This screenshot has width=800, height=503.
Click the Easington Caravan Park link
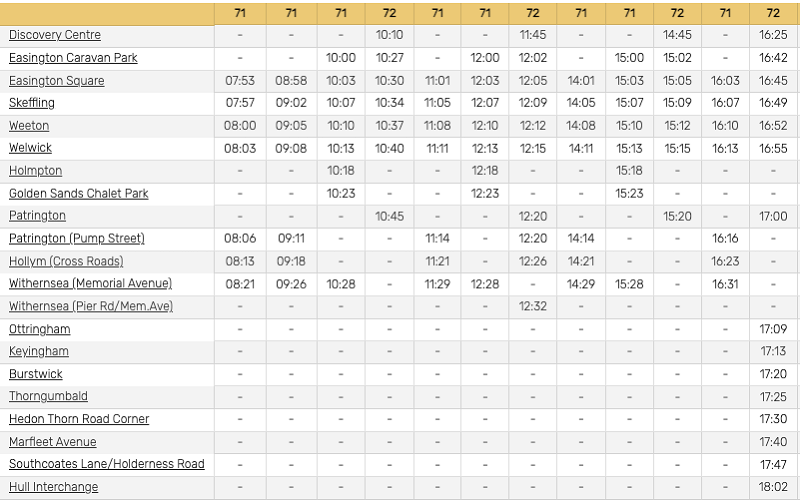[73, 58]
